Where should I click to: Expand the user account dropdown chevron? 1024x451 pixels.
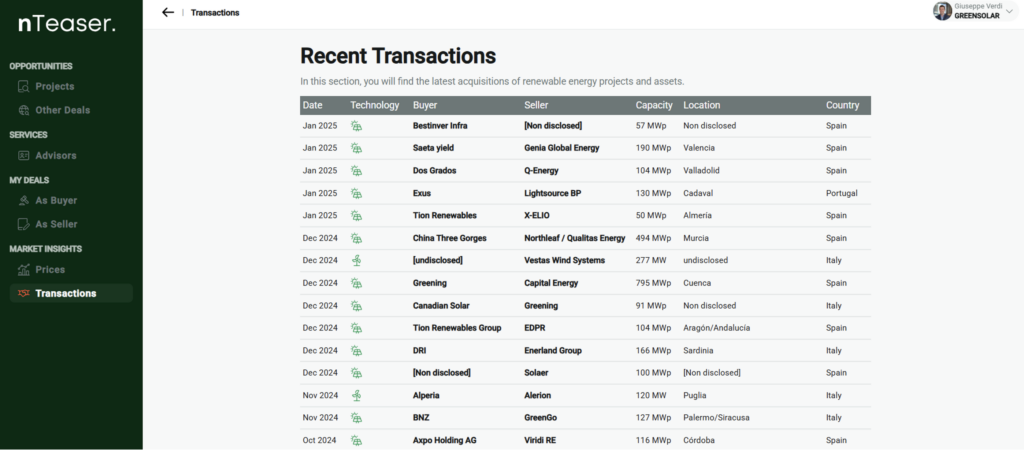[x=1009, y=12]
